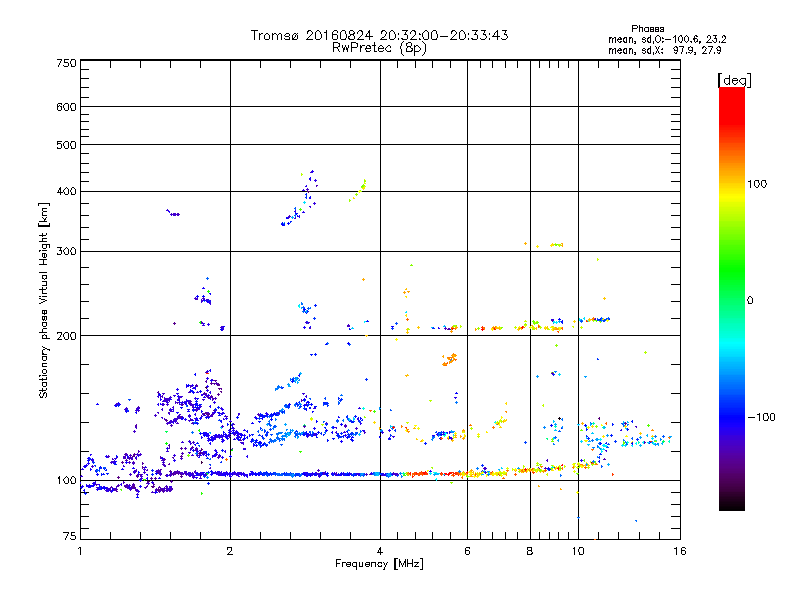Click the y-axis tick label '100'
Viewport: 800px width, 600px height.
[x=66, y=481]
